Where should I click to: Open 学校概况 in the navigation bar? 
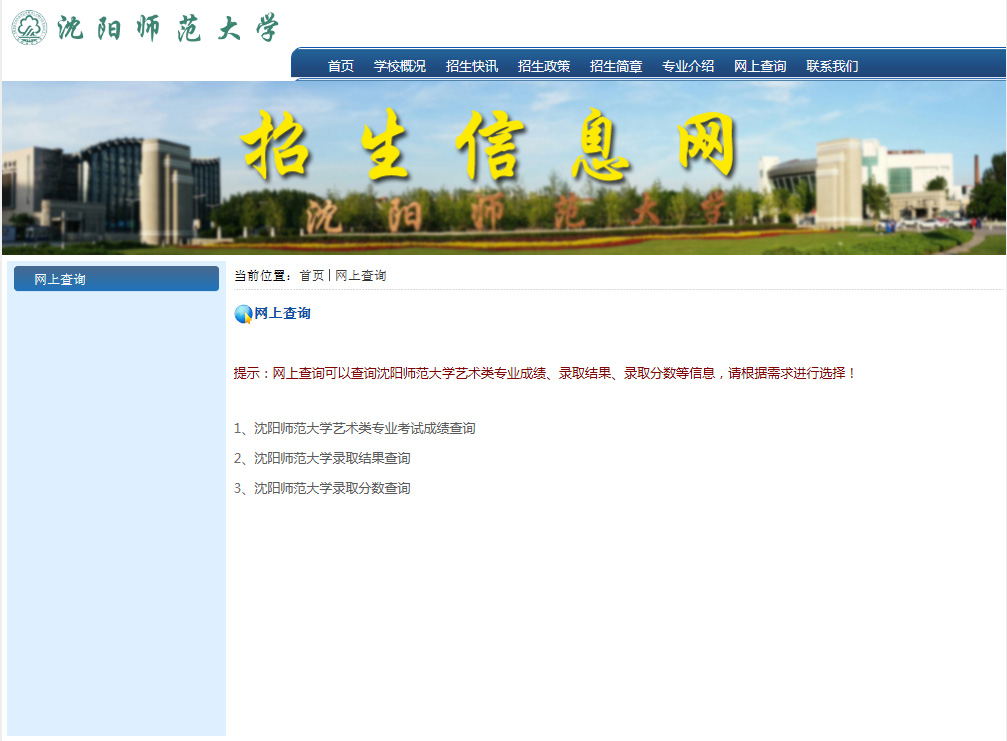click(399, 66)
